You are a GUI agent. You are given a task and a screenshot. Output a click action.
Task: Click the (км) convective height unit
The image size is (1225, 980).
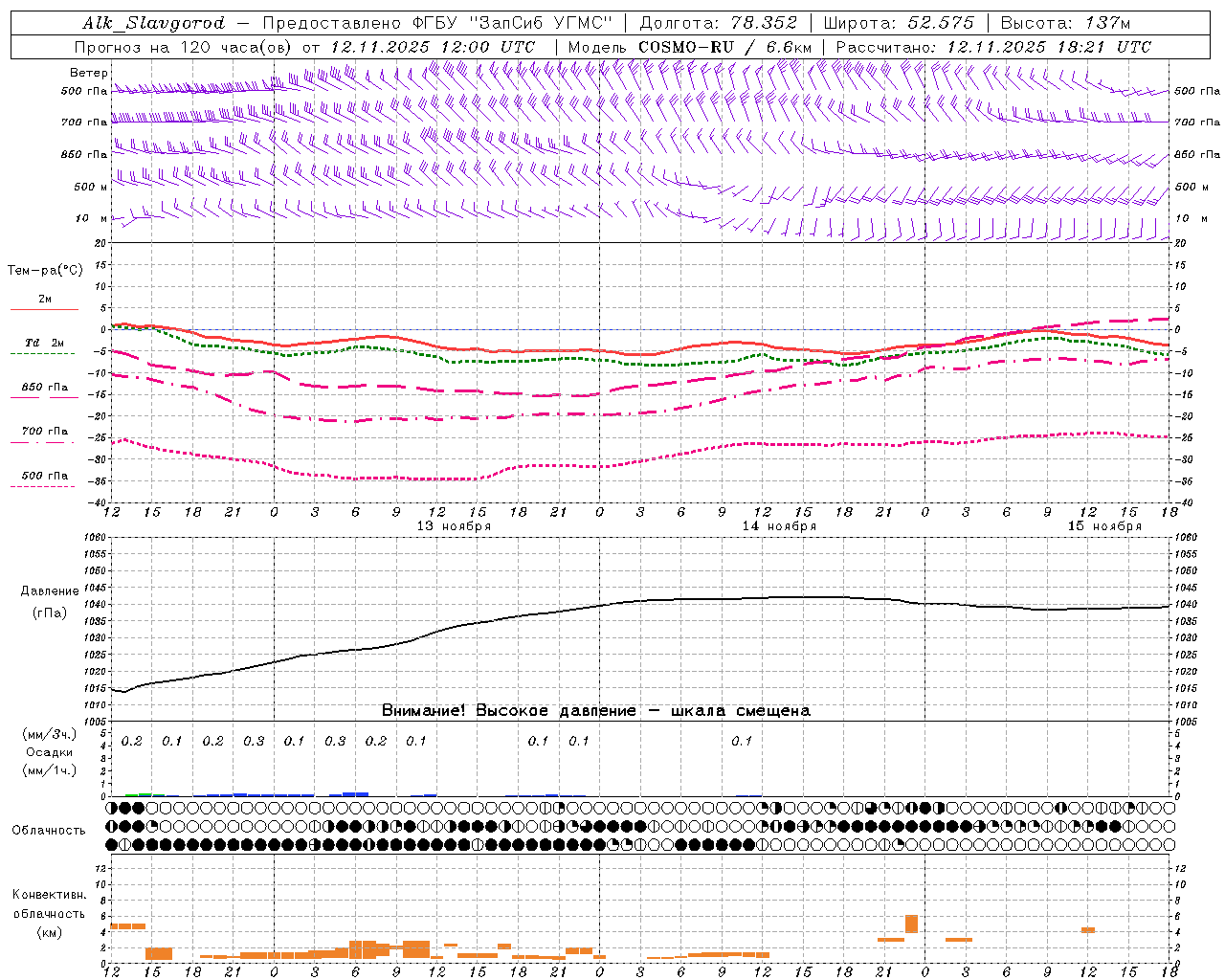[49, 932]
